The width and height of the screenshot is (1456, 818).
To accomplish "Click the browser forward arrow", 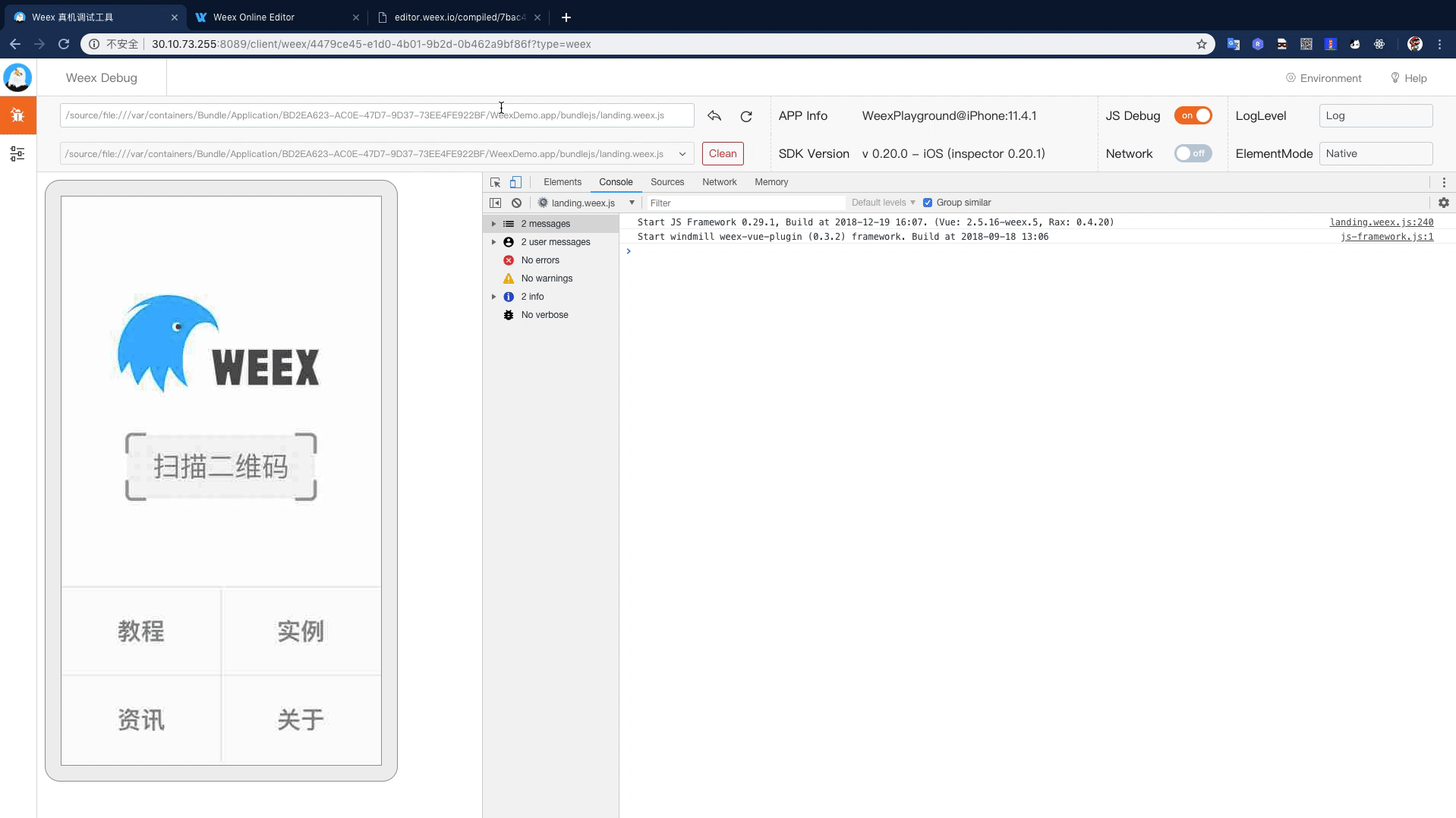I will point(39,44).
